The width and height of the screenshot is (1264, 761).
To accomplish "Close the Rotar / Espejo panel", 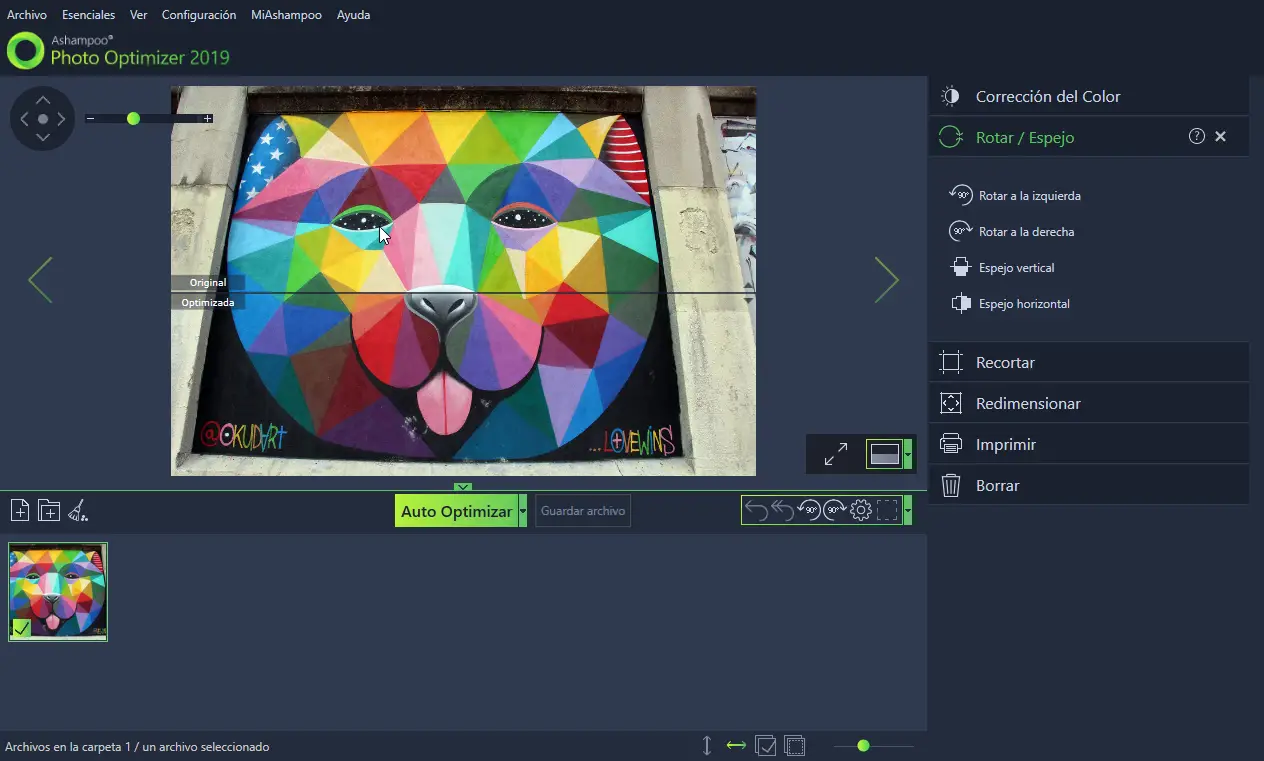I will [x=1221, y=137].
